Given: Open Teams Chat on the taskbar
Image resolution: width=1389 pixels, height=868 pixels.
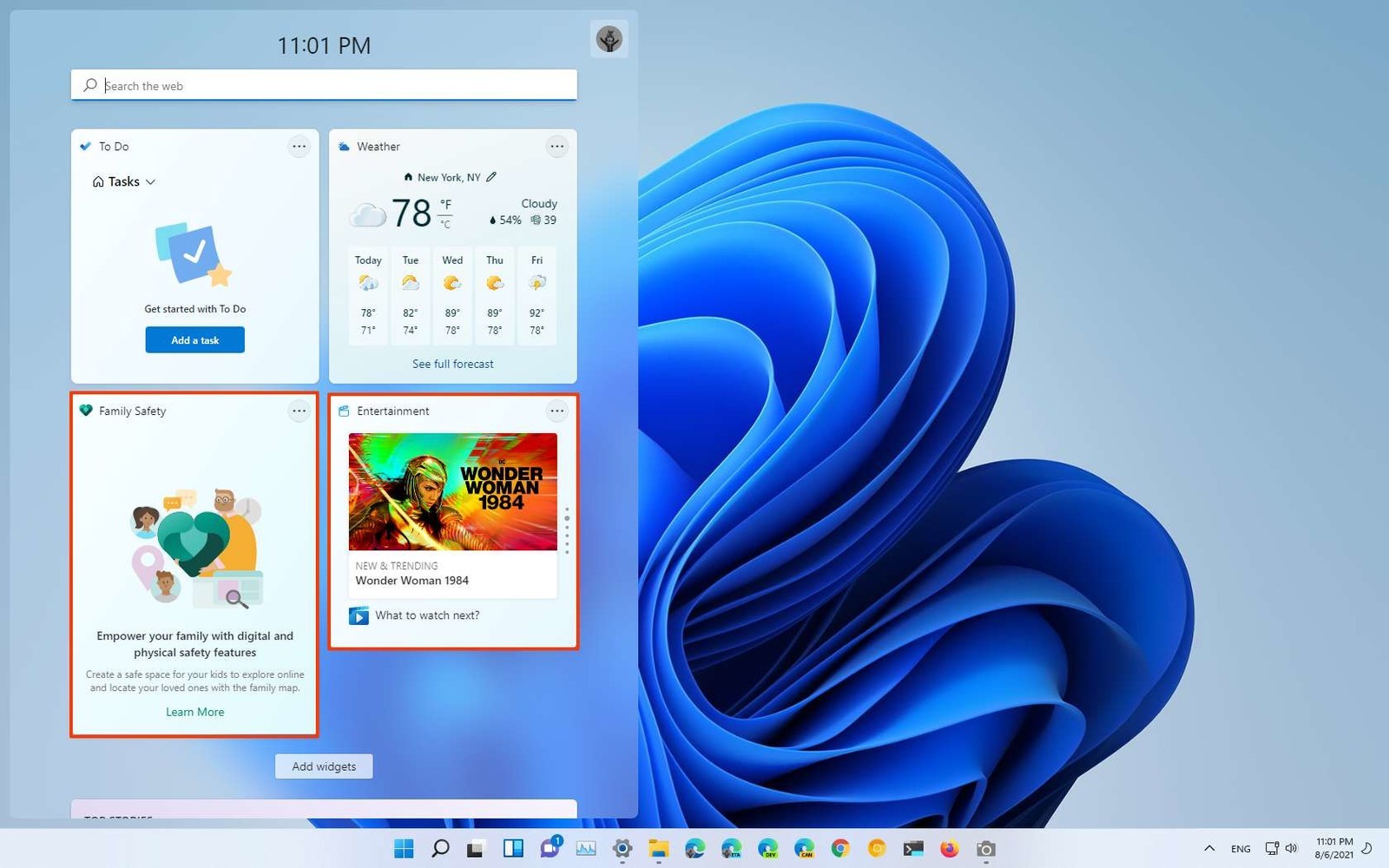Looking at the screenshot, I should point(550,848).
